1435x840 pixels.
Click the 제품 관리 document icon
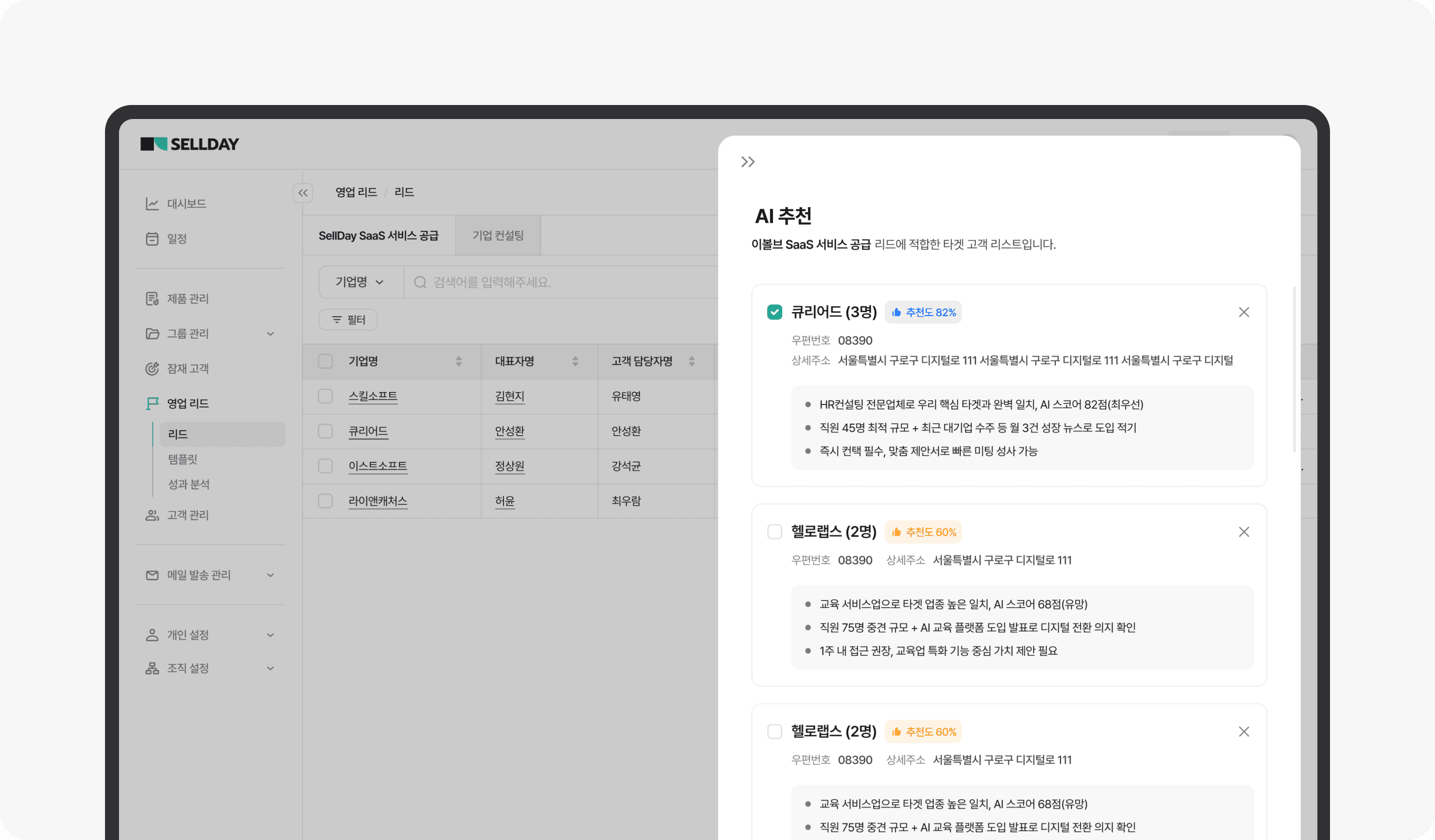(152, 299)
